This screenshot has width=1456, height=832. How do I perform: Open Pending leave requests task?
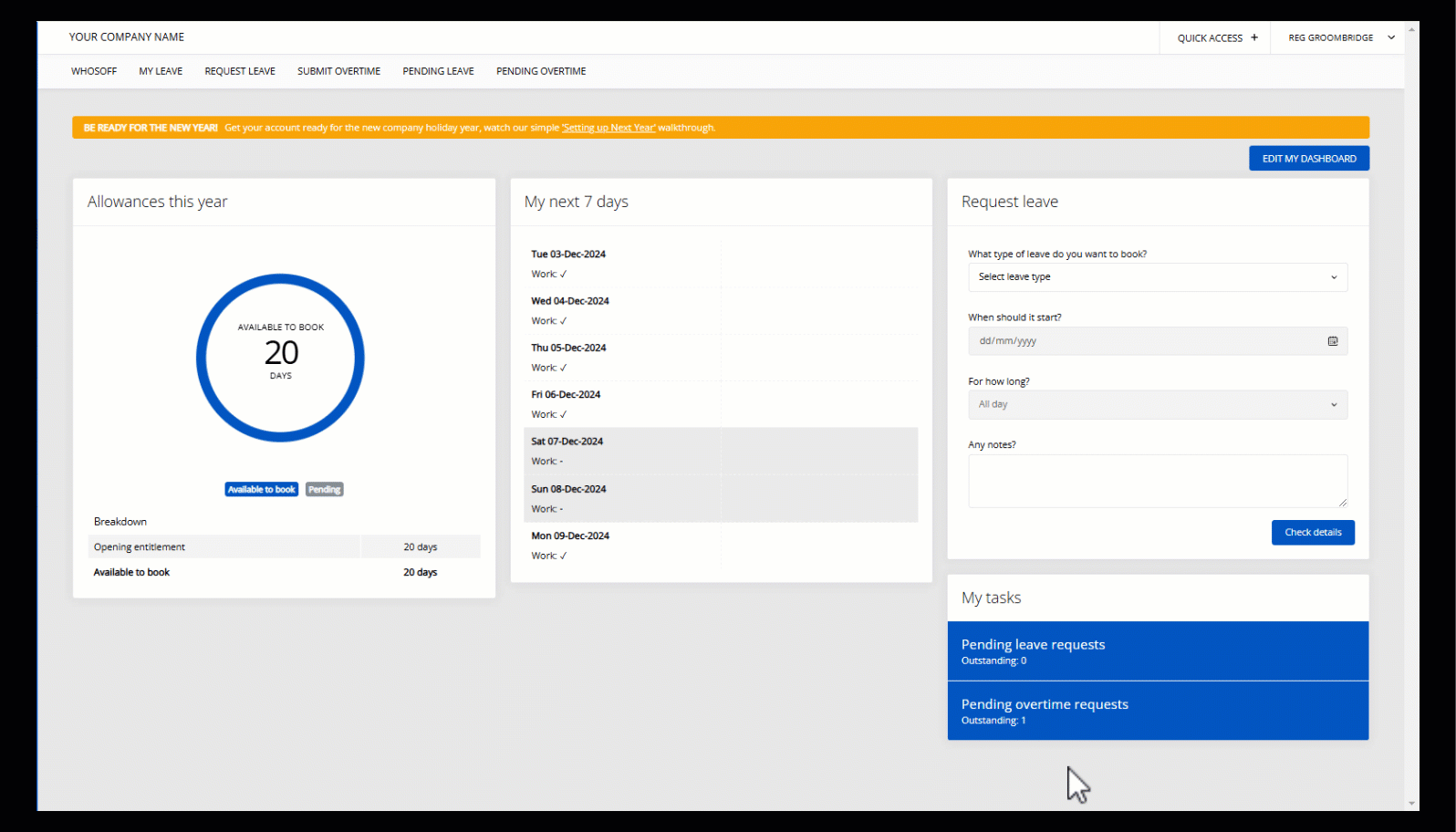pyautogui.click(x=1158, y=651)
